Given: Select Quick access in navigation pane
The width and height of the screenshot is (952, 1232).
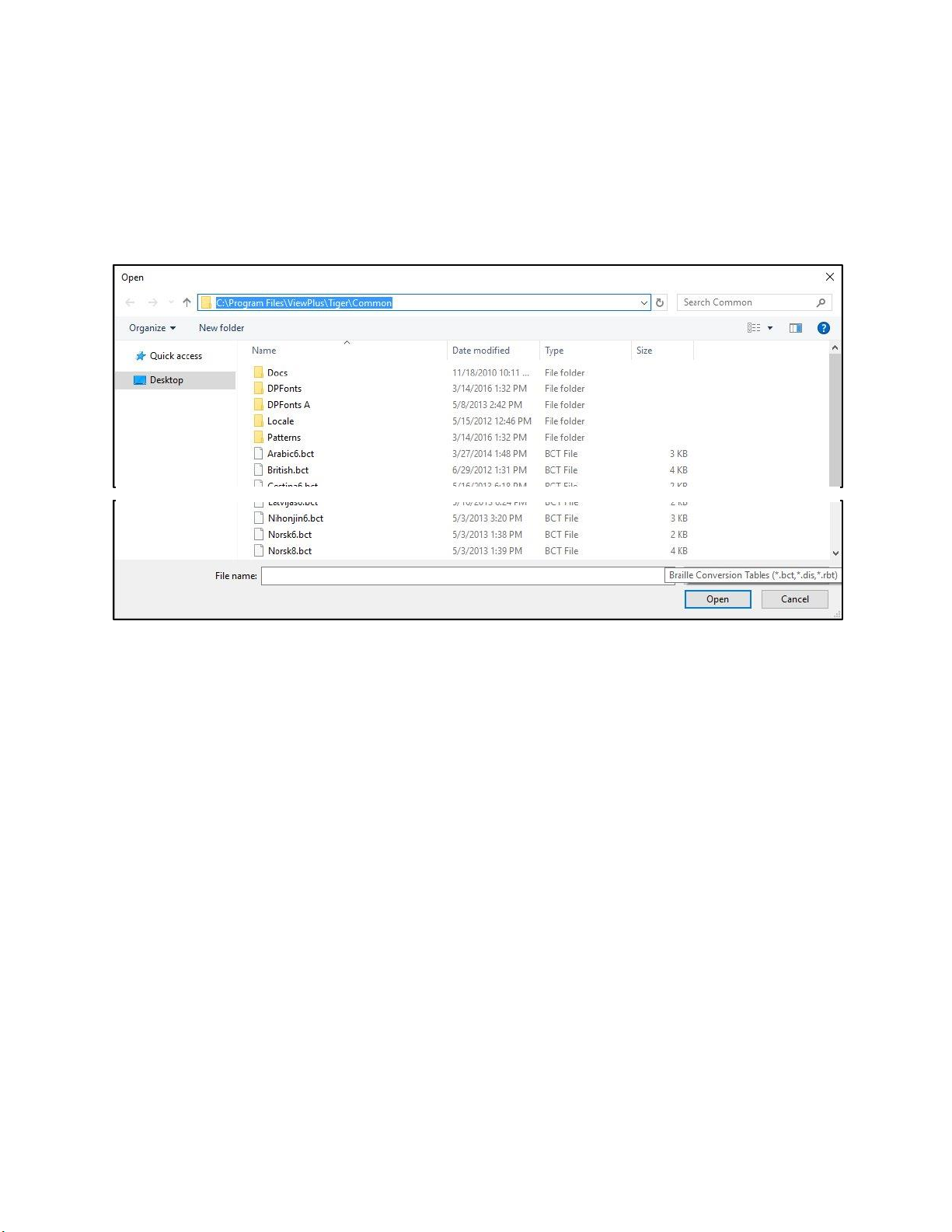Looking at the screenshot, I should 176,356.
